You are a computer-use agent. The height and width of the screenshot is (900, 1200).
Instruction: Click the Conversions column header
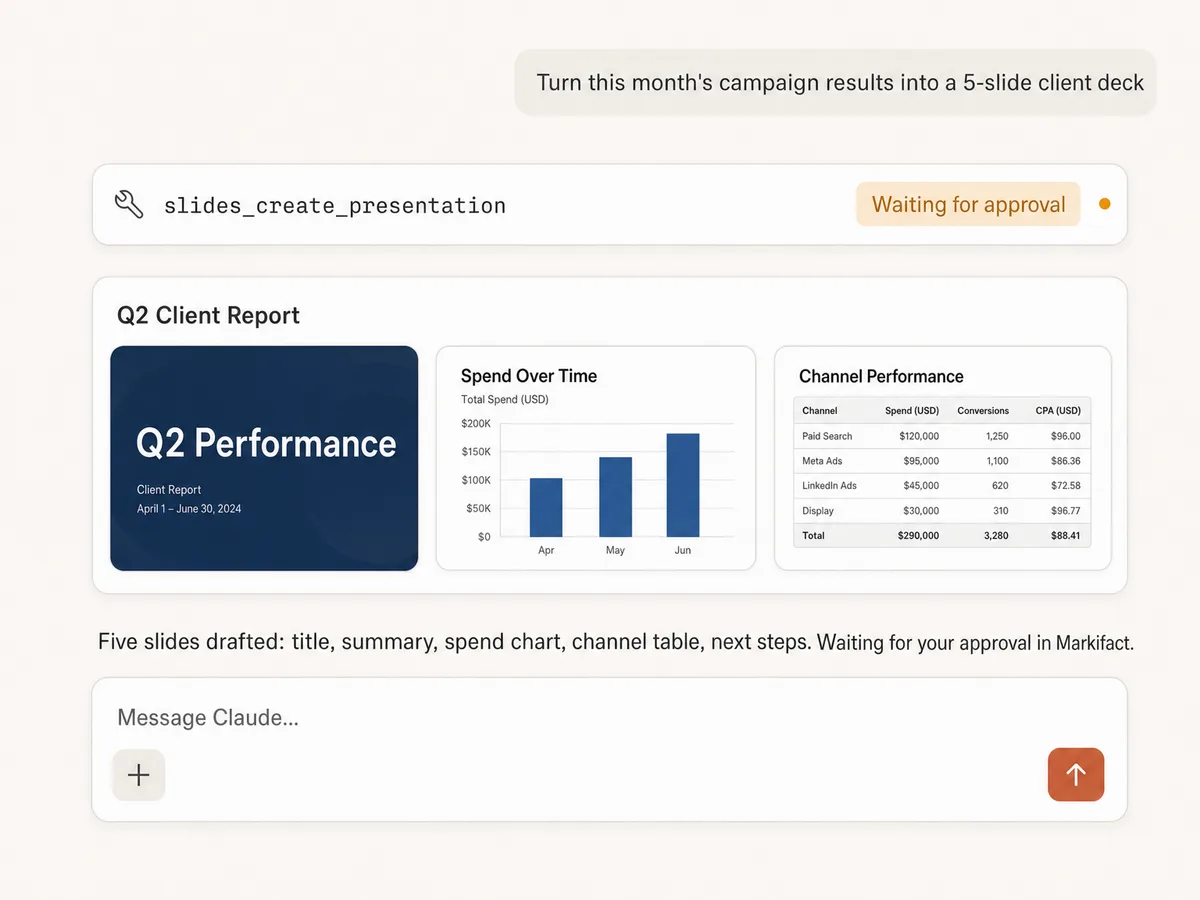[x=983, y=410]
